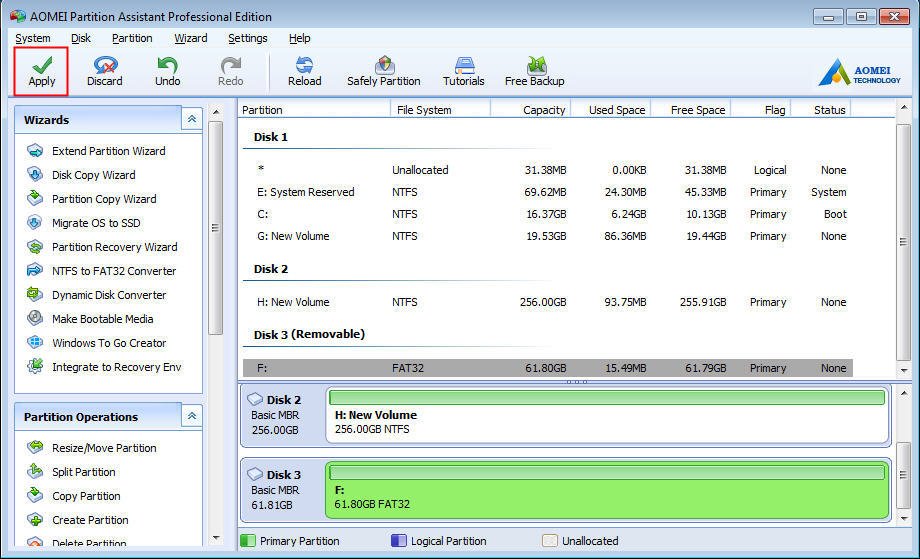Collapse the Partition Operations panel
Viewport: 920px width, 559px height.
click(191, 416)
